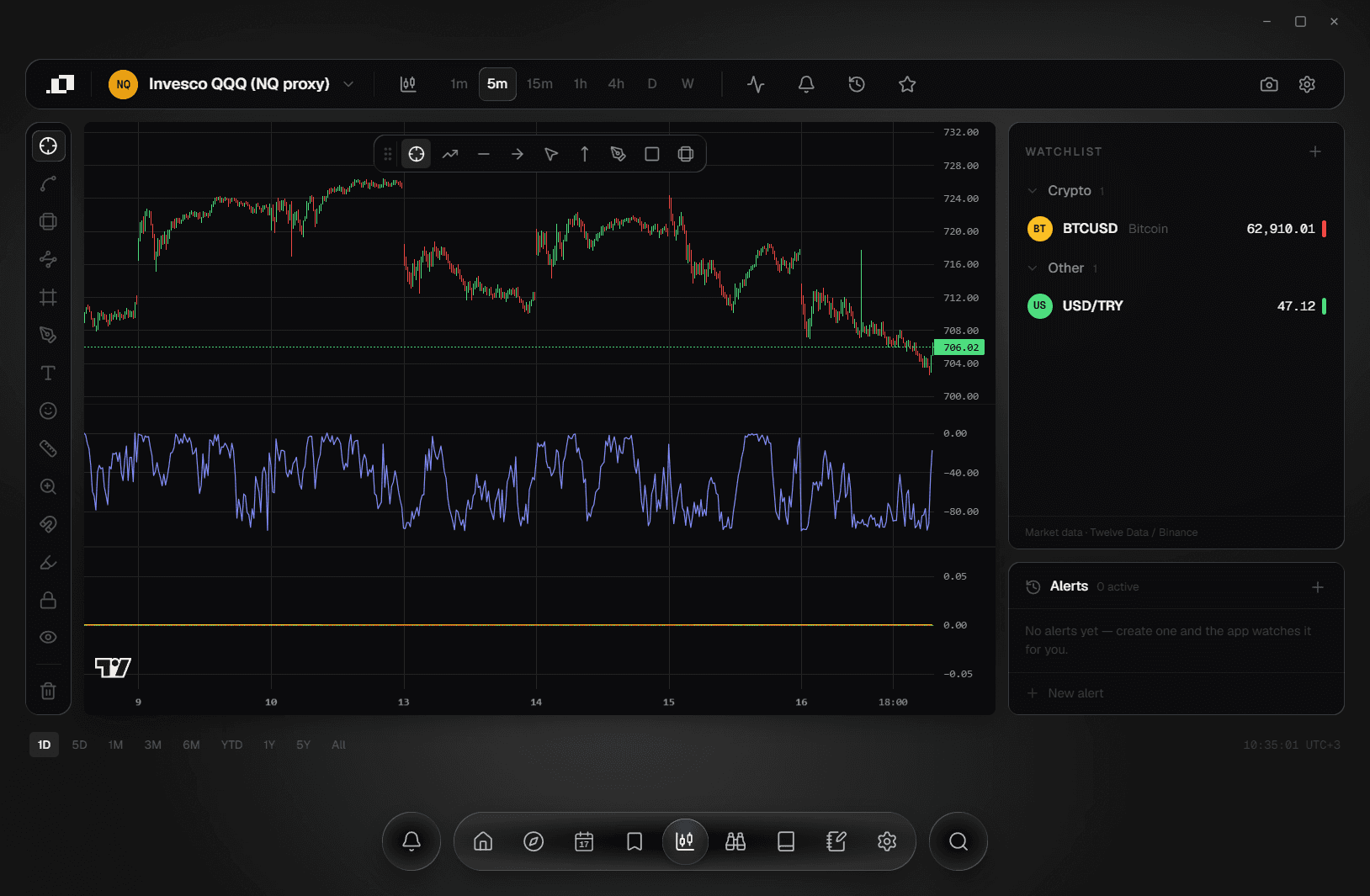Set range to 1M

pos(116,745)
